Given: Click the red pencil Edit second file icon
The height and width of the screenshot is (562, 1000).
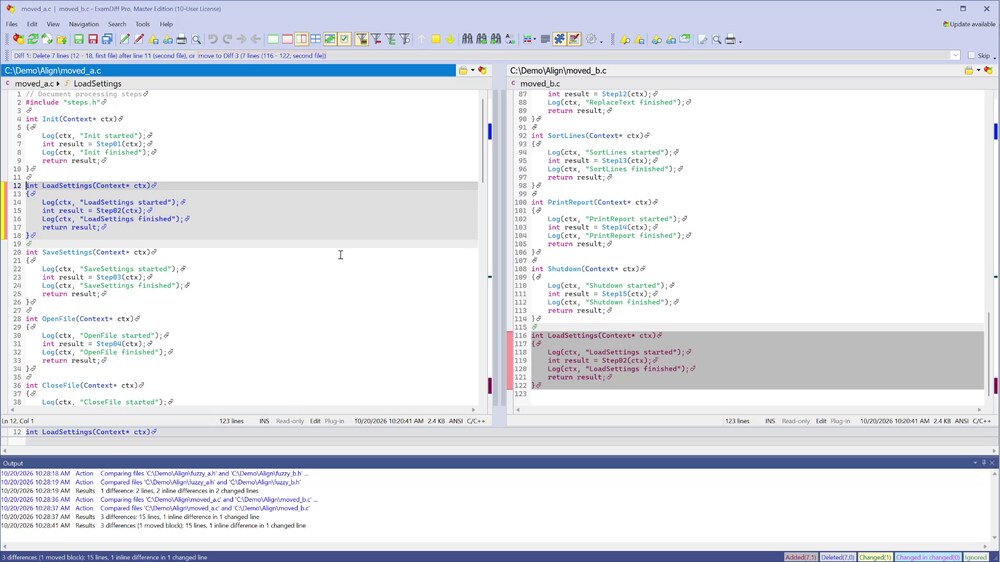Looking at the screenshot, I should 138,40.
